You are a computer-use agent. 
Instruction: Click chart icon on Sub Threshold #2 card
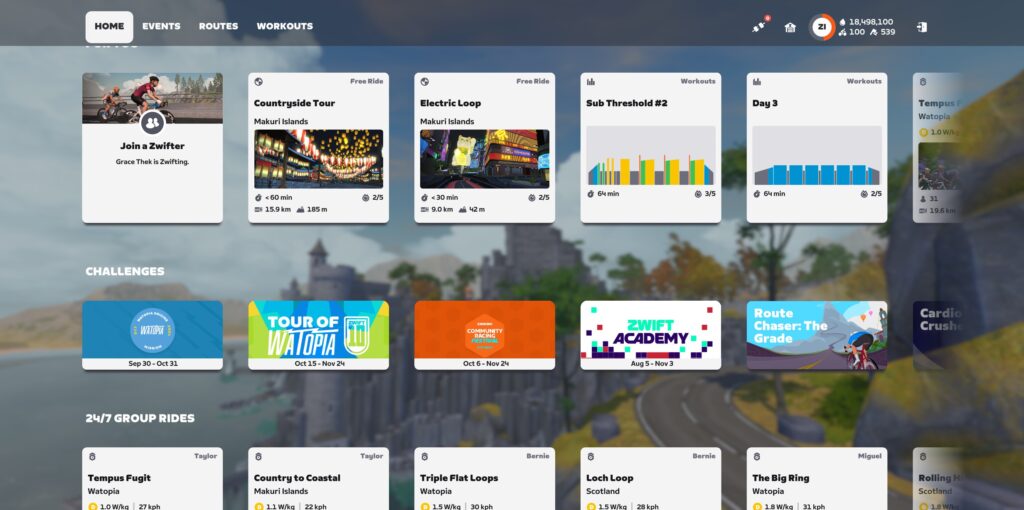(x=591, y=82)
